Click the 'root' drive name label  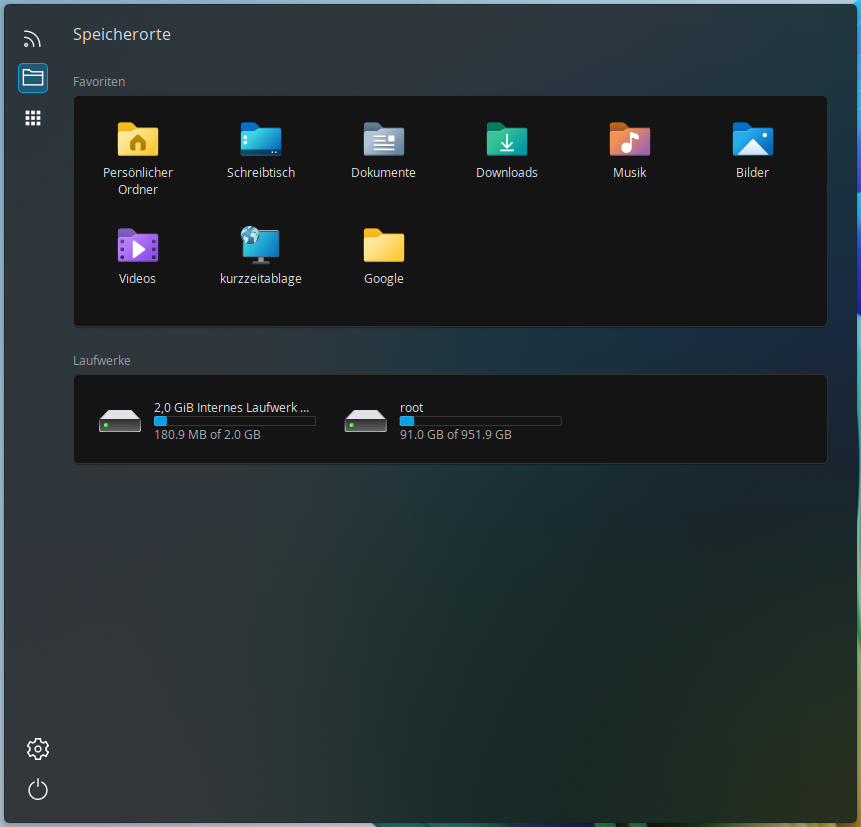411,407
